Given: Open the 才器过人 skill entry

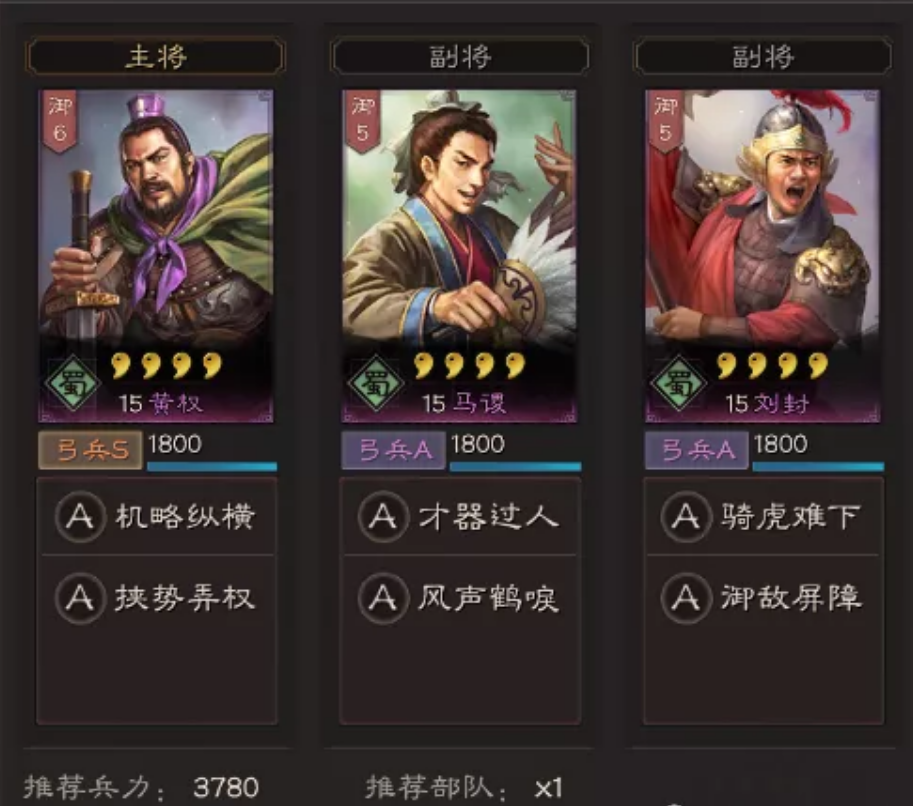Looking at the screenshot, I should 460,516.
